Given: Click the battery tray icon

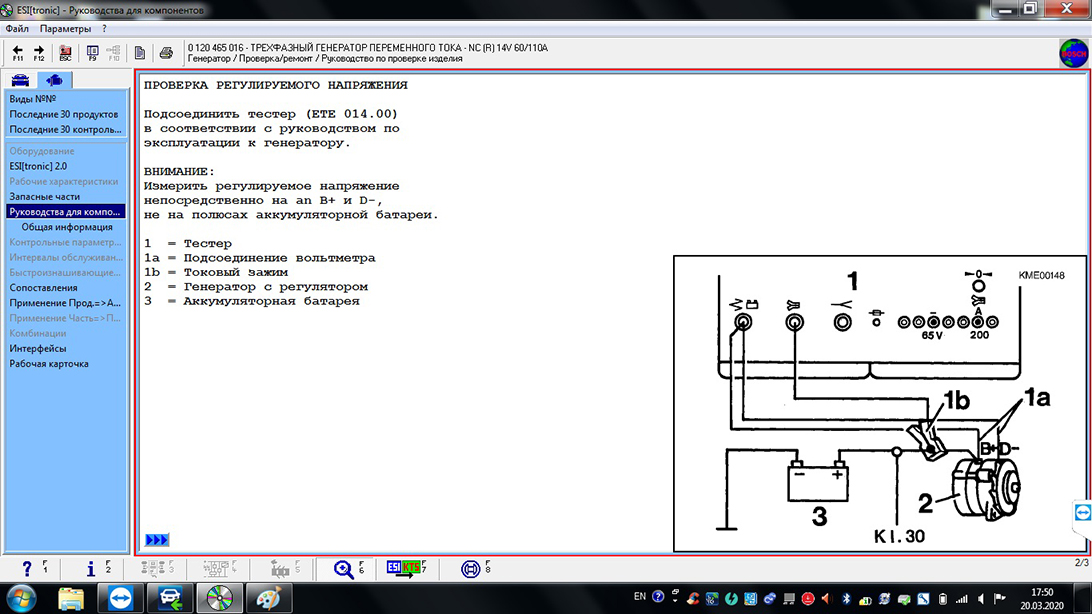Looking at the screenshot, I should [943, 599].
